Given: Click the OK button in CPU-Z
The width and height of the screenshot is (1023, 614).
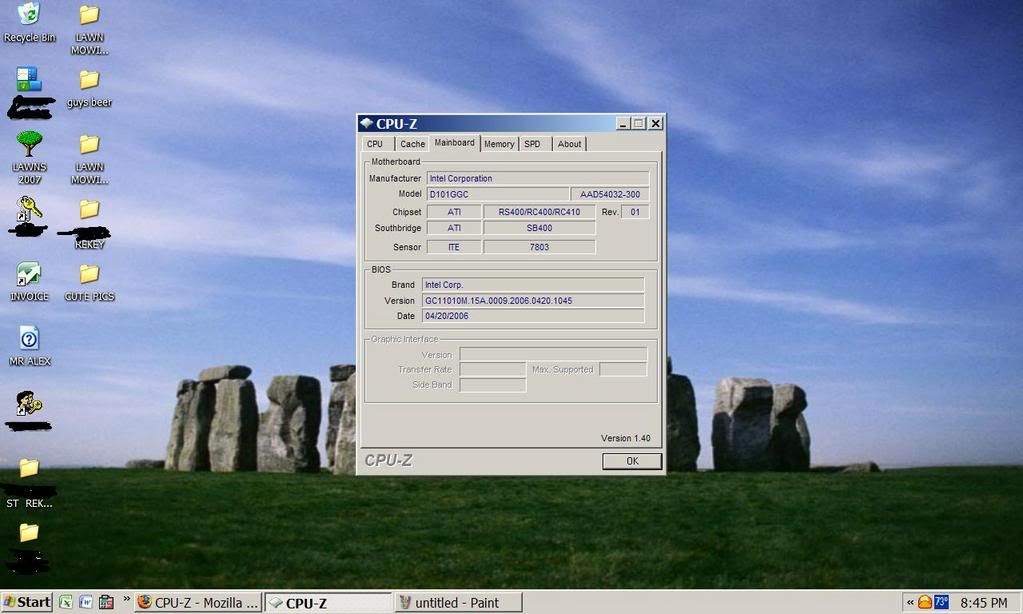Looking at the screenshot, I should click(x=632, y=461).
